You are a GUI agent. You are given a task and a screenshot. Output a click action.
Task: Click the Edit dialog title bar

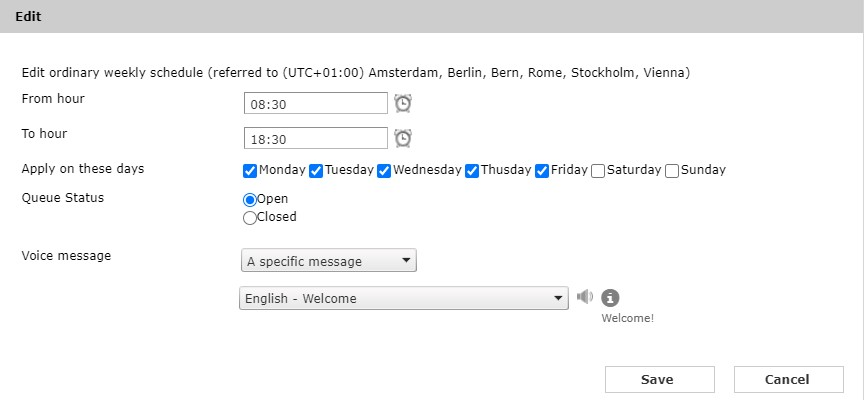pos(432,17)
